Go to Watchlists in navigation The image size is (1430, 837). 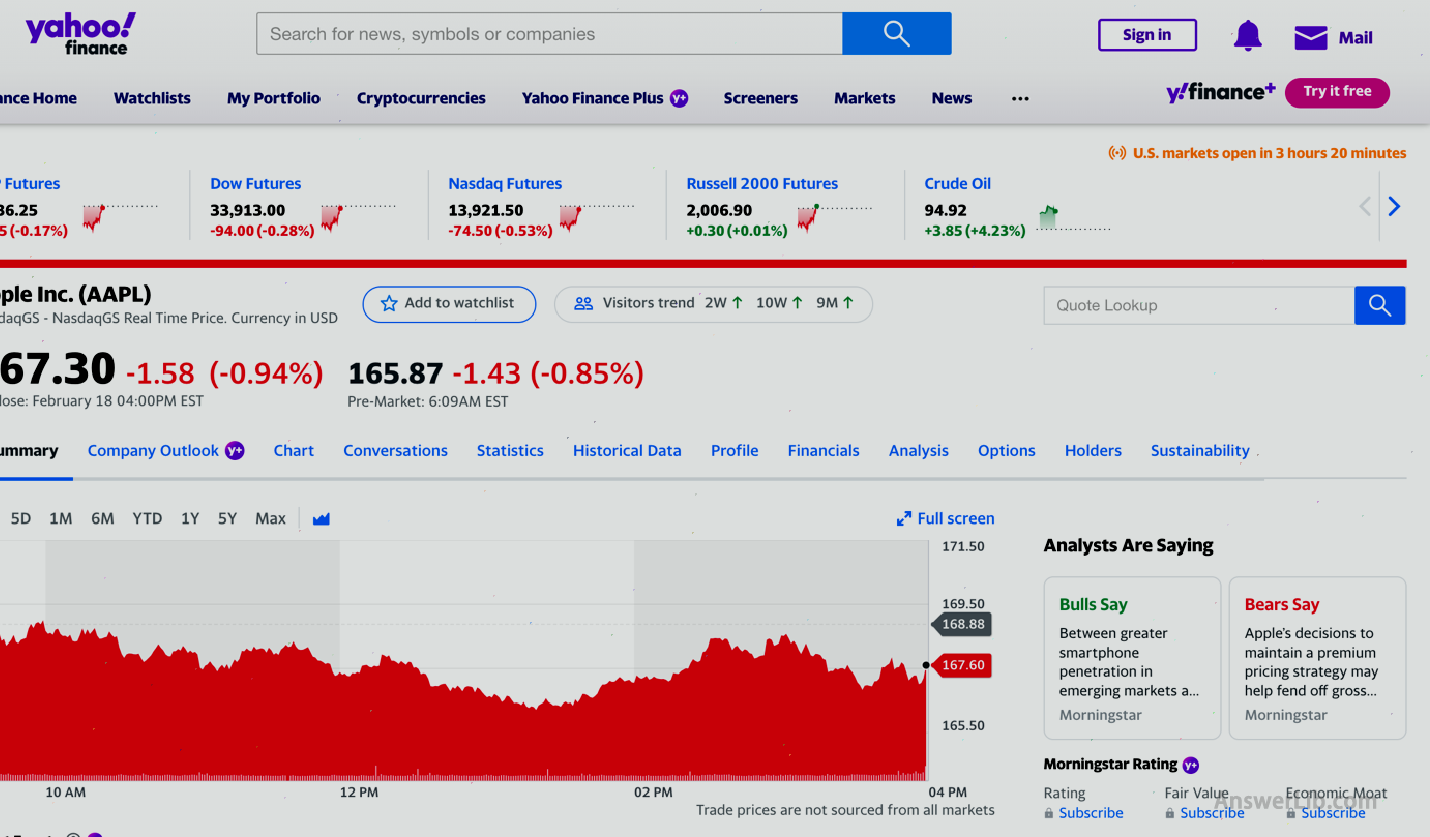click(152, 98)
